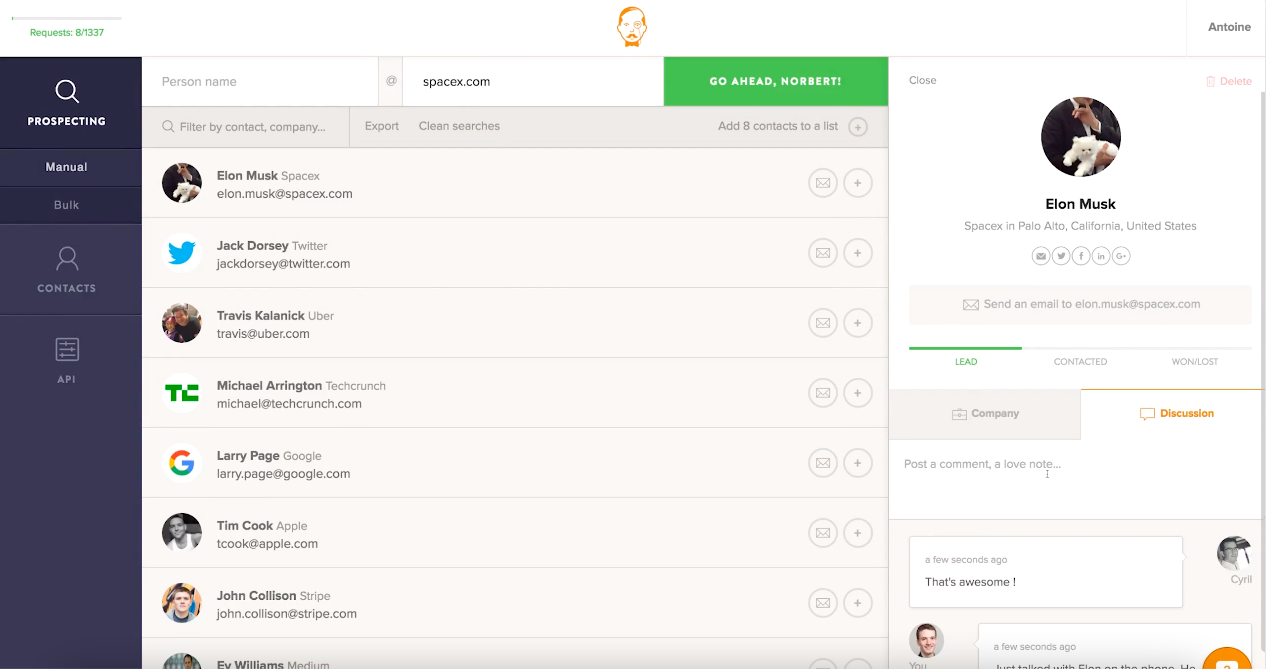Delete the Elon Musk contact

1228,81
